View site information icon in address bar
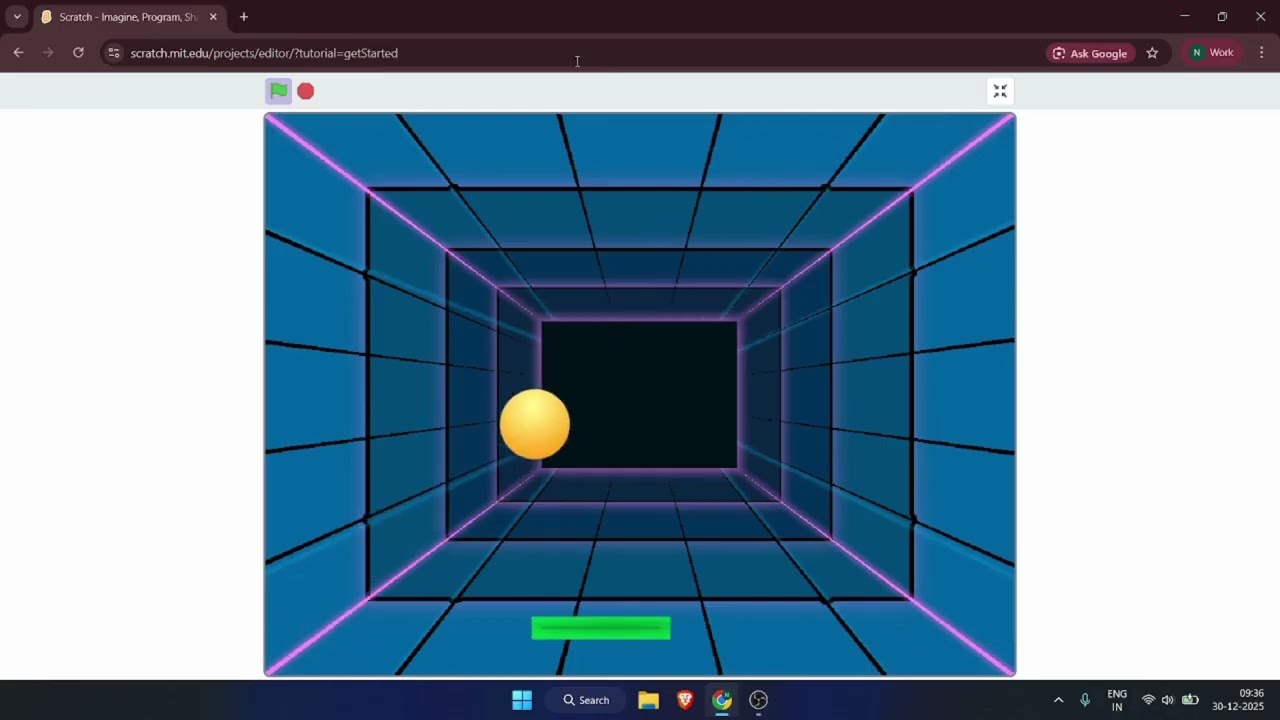Image resolution: width=1280 pixels, height=720 pixels. (x=114, y=53)
